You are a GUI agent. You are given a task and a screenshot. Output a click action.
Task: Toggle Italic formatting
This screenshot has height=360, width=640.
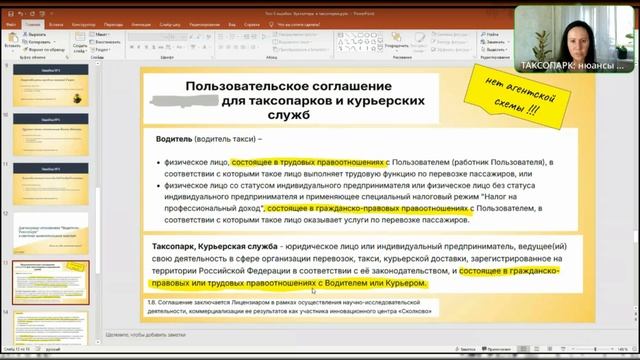coord(139,48)
